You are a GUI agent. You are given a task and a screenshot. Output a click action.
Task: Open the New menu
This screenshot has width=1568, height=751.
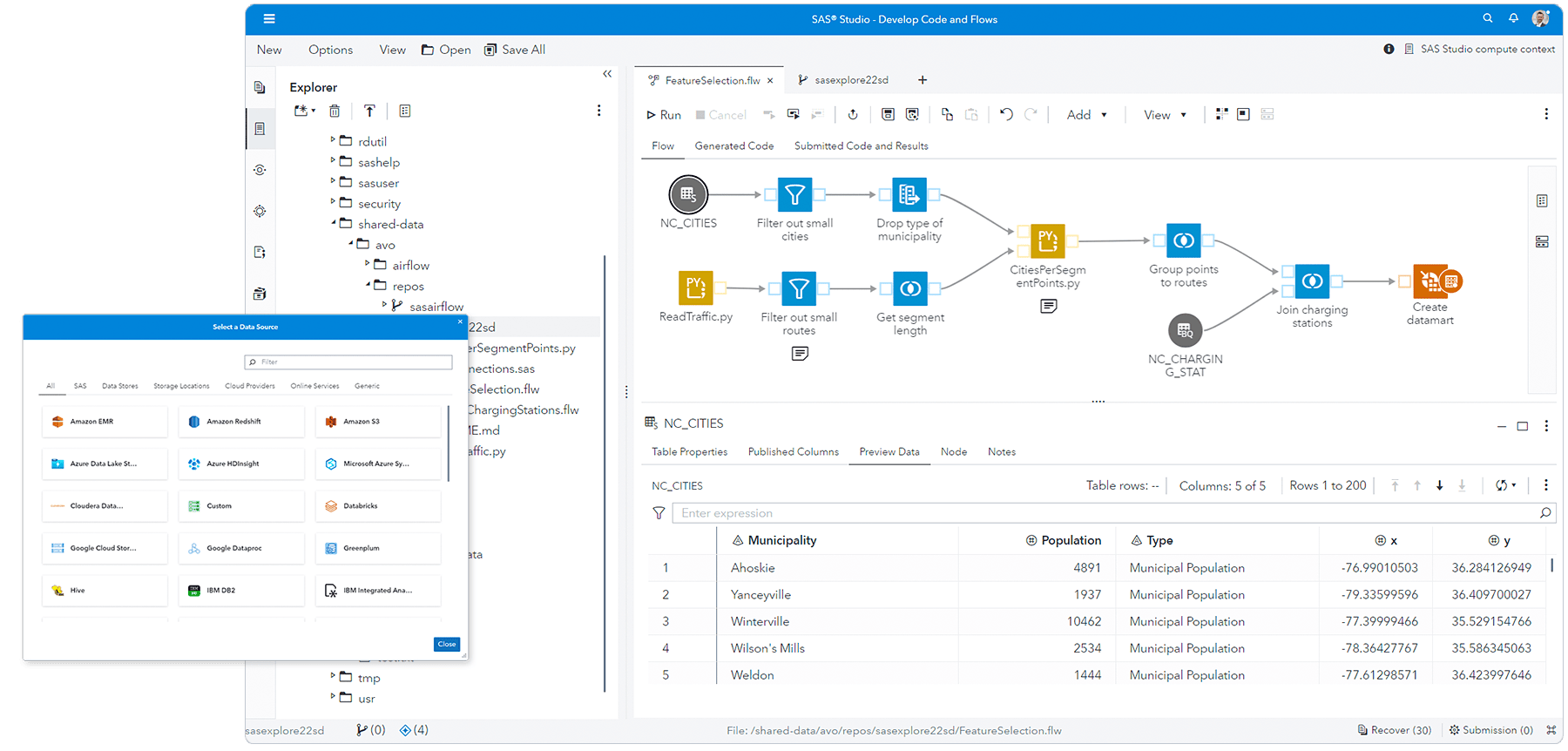269,50
